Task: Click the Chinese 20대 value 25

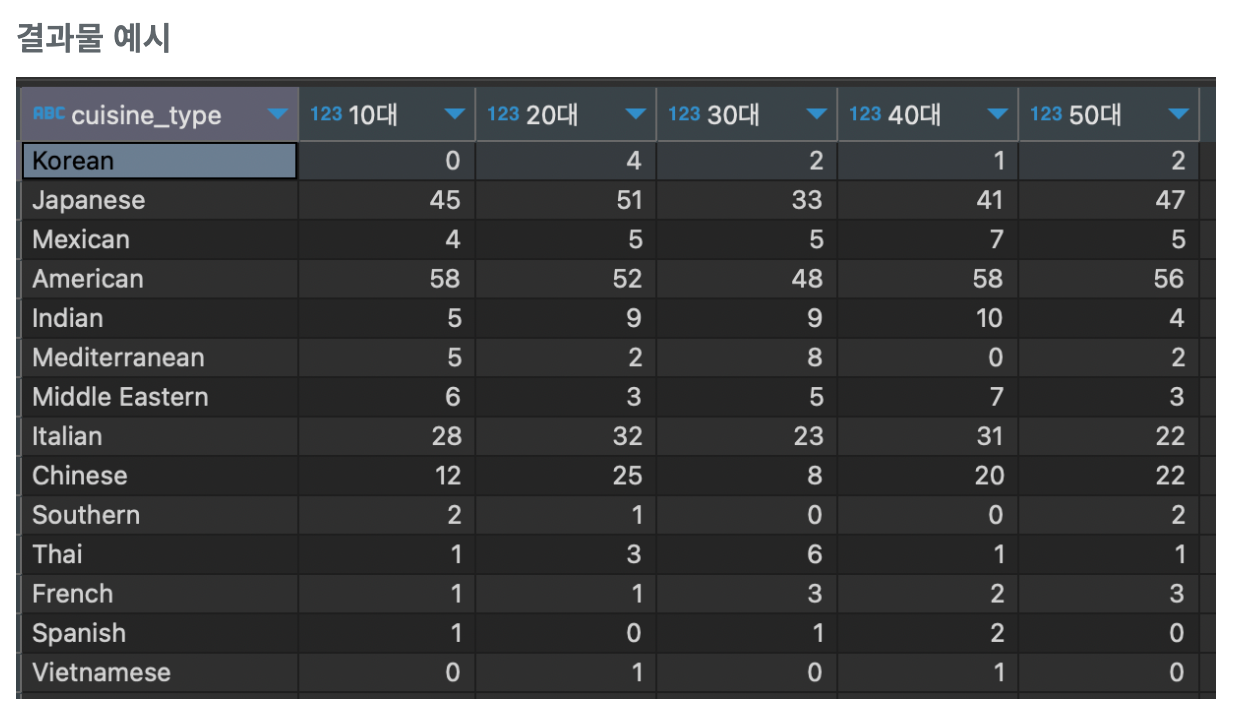Action: (627, 476)
